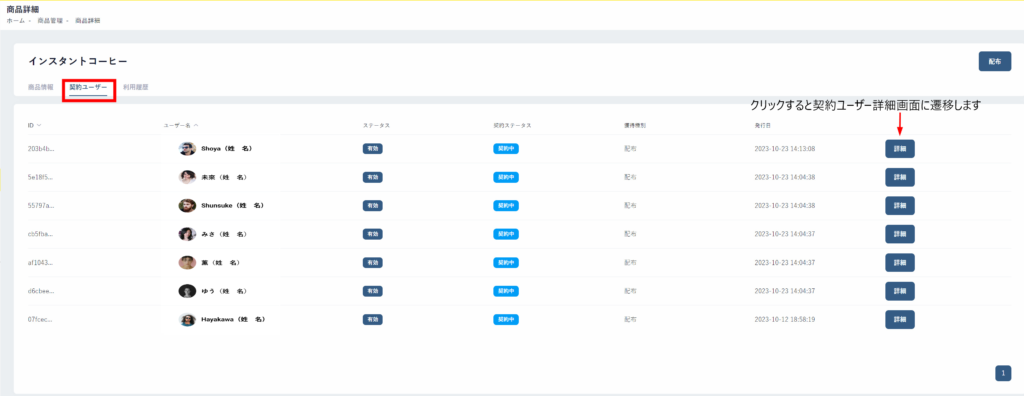Open 詳細 for user 未来
Image resolution: width=1024 pixels, height=396 pixels.
(900, 177)
